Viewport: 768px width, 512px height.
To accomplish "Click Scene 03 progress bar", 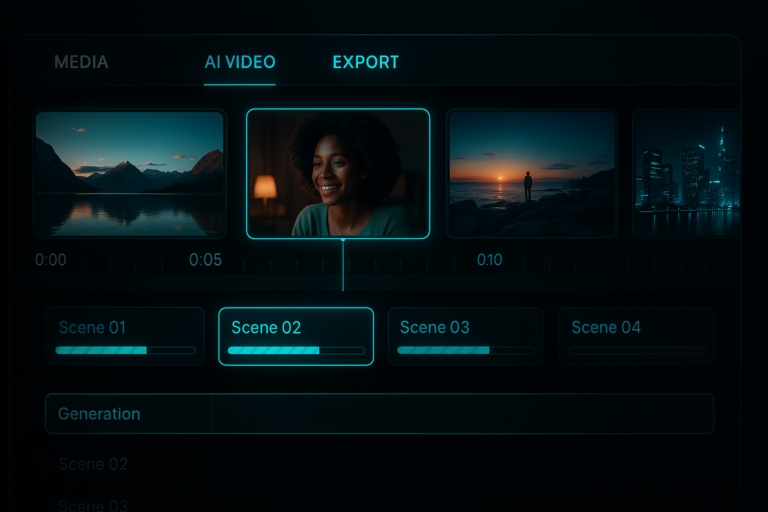I will click(466, 350).
